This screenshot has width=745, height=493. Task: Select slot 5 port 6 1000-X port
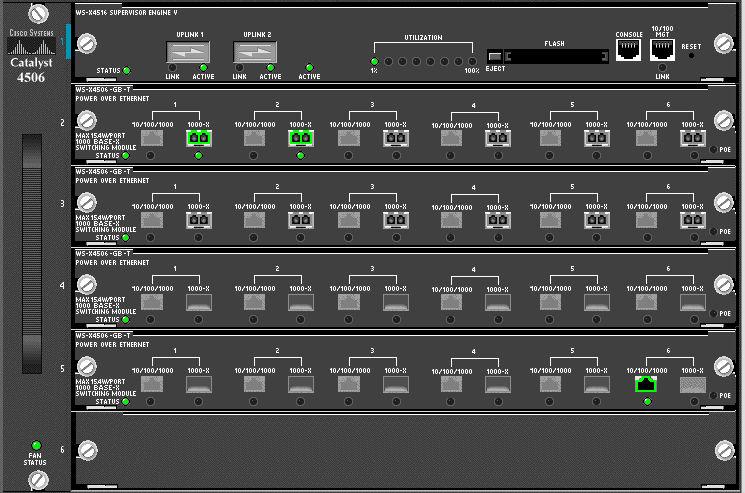click(x=693, y=385)
